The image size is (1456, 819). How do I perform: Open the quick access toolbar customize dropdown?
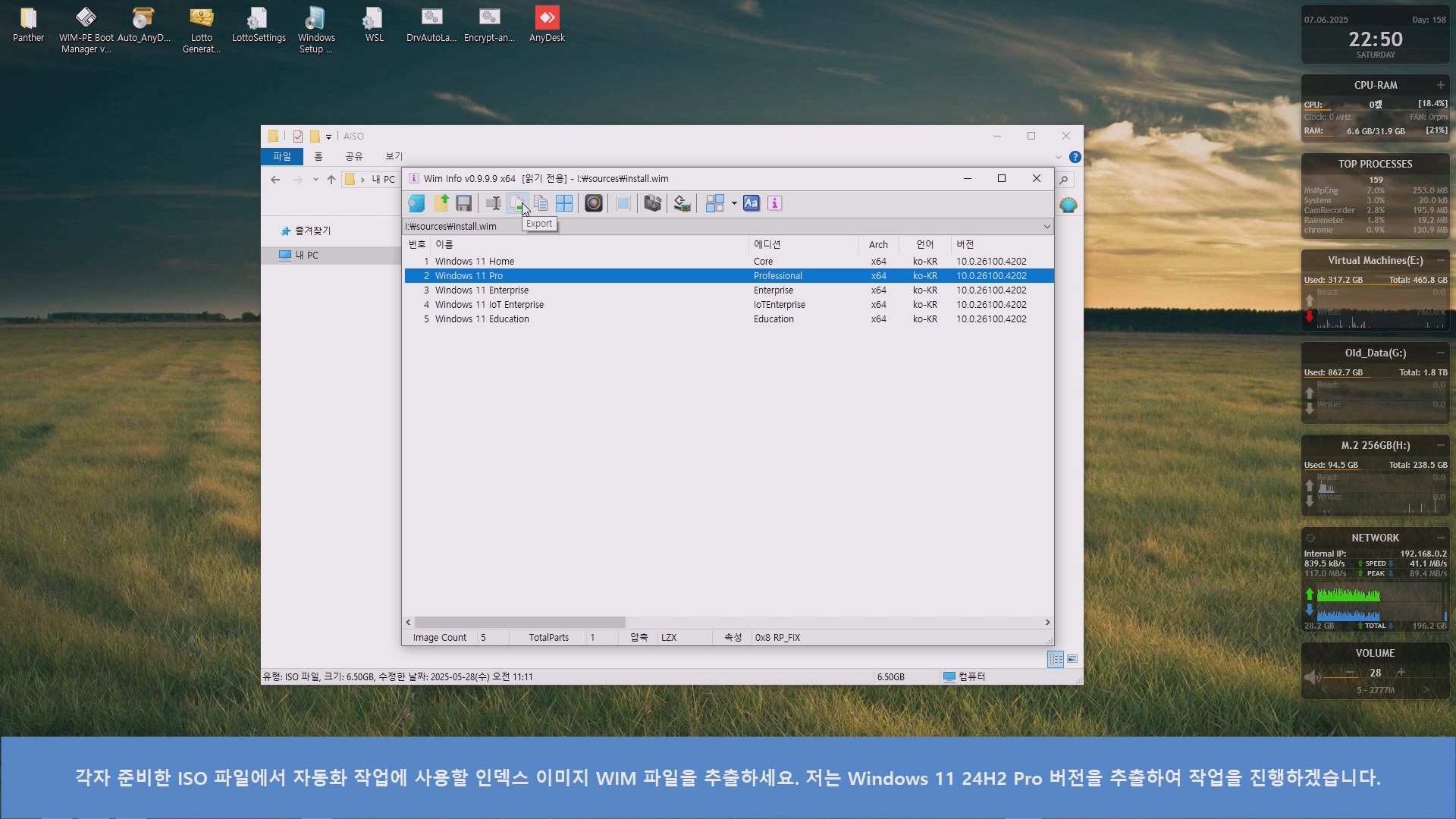pos(328,137)
